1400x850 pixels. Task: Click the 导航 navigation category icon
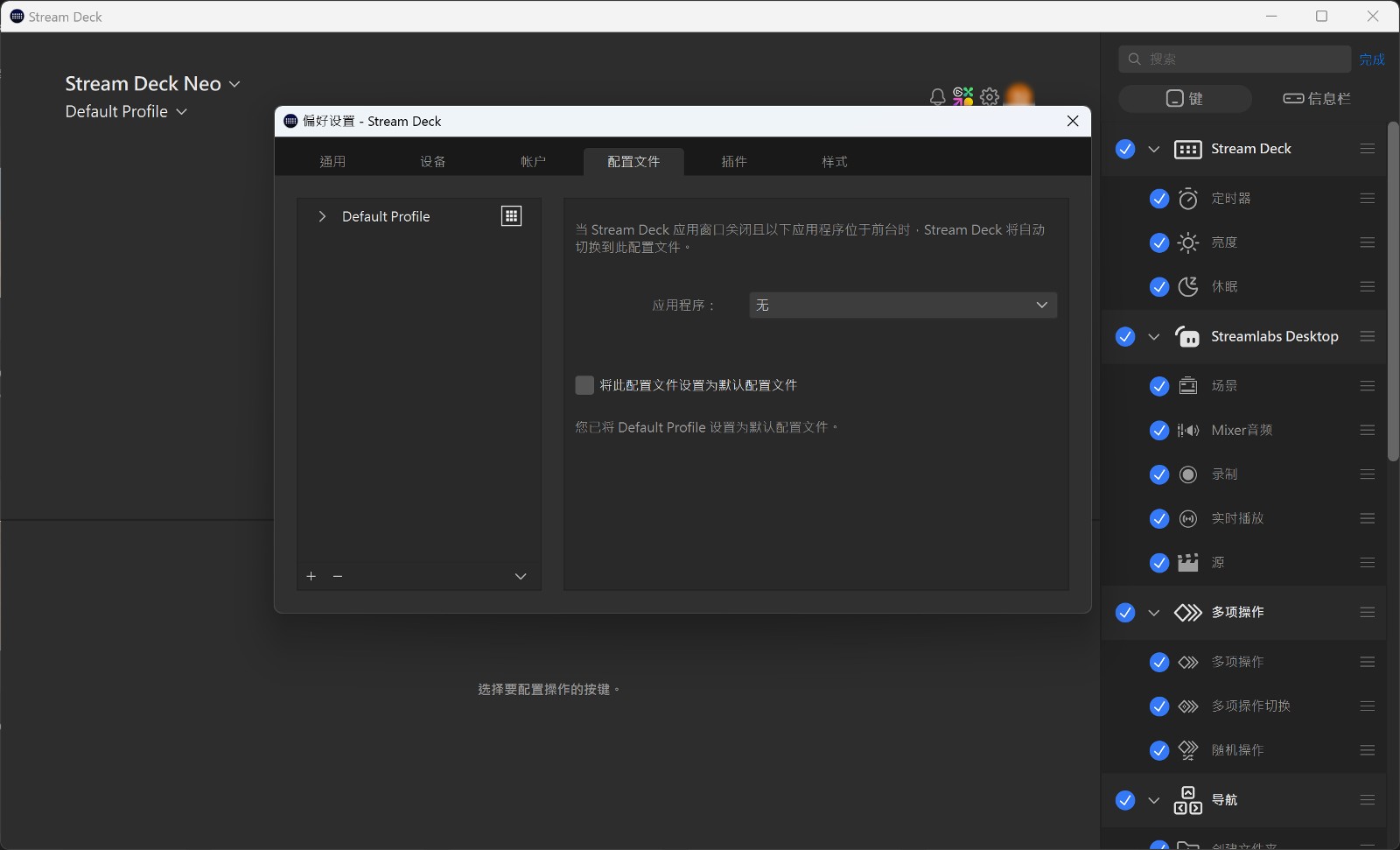[x=1187, y=800]
